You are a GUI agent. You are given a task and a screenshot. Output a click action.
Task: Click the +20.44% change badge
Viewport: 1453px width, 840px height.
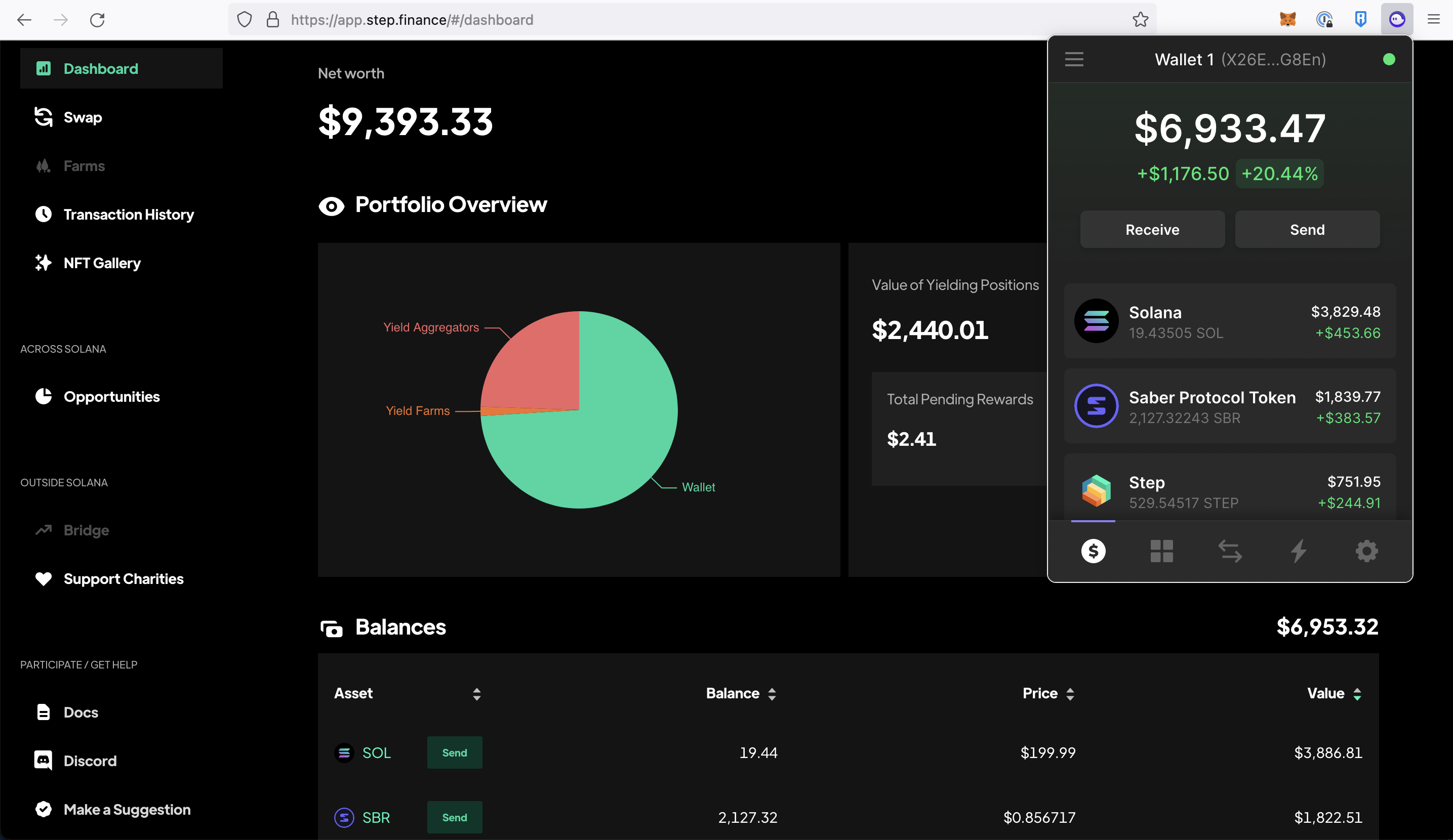pyautogui.click(x=1279, y=174)
